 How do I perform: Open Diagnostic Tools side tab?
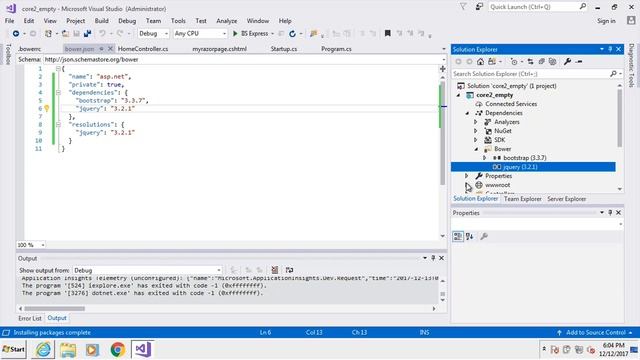[631, 65]
